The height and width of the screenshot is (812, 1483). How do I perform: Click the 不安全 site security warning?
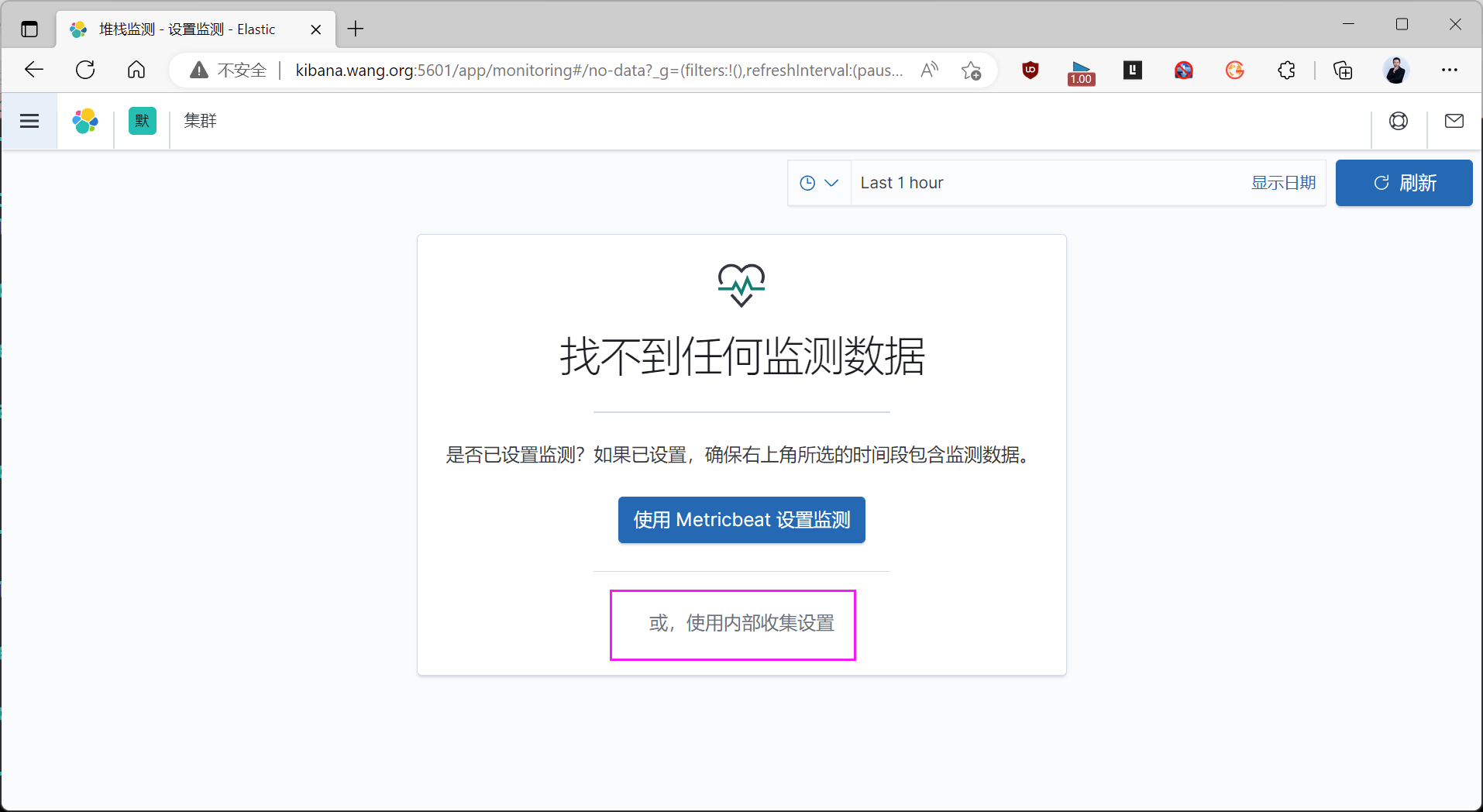pos(229,71)
